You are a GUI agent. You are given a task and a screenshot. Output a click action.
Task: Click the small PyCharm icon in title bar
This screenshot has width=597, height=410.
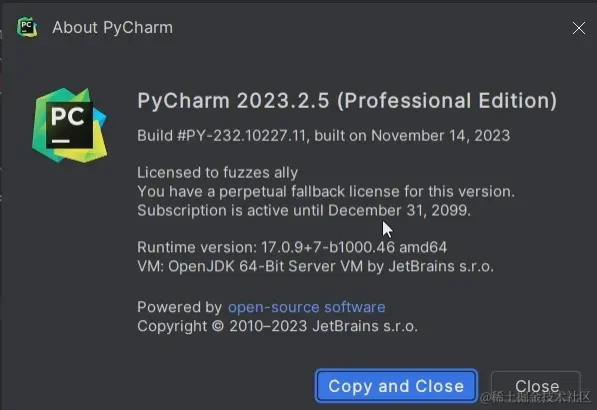click(x=27, y=27)
